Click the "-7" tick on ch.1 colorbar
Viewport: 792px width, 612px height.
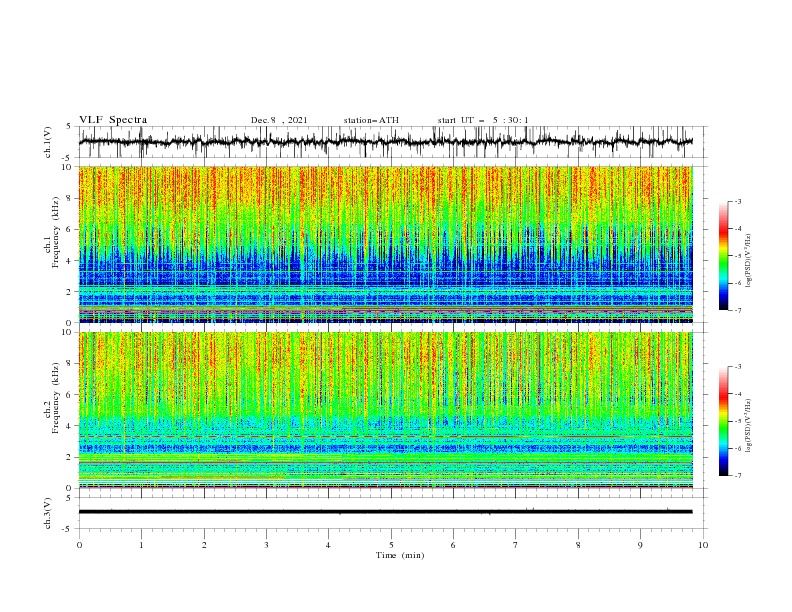738,310
